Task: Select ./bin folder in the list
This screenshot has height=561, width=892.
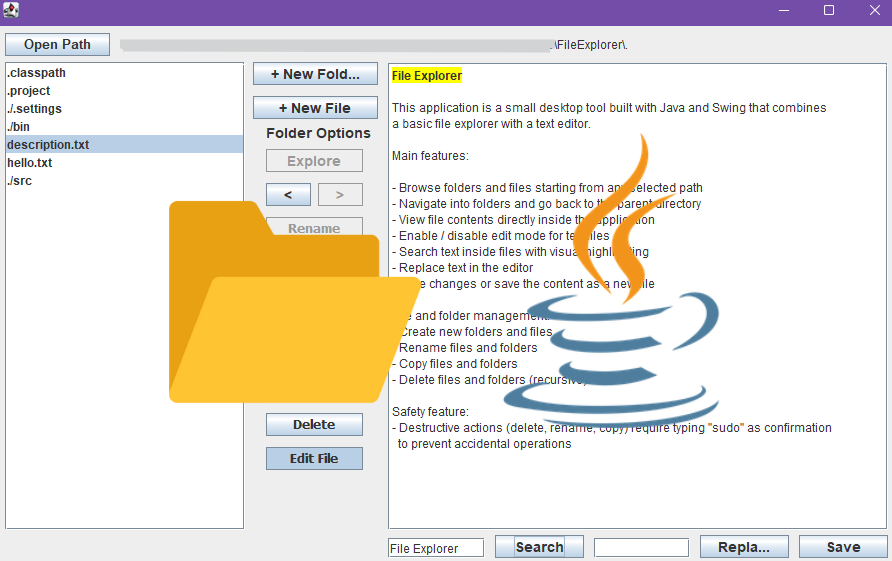Action: (x=125, y=126)
